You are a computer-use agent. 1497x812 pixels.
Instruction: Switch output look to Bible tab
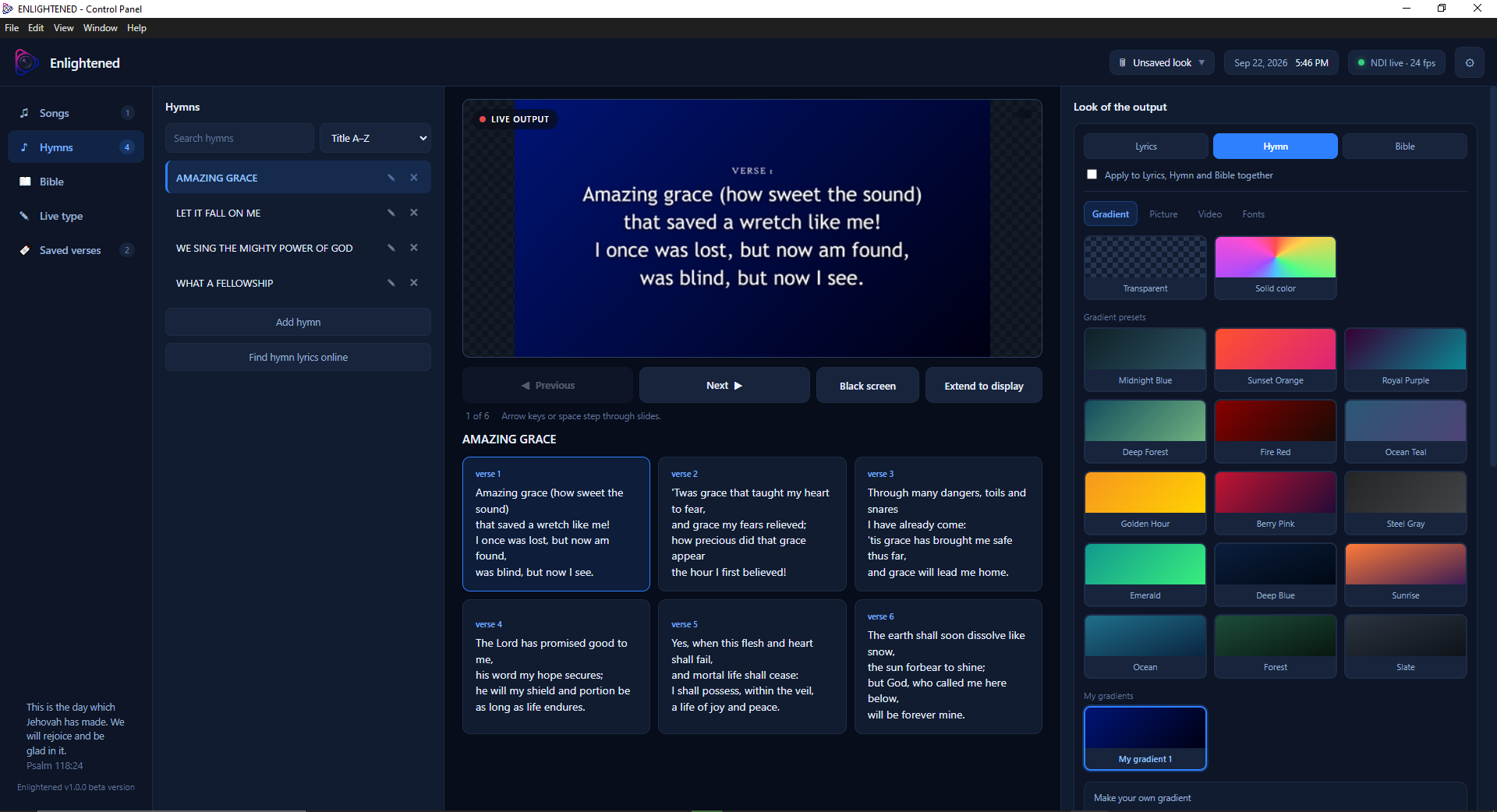(x=1405, y=147)
